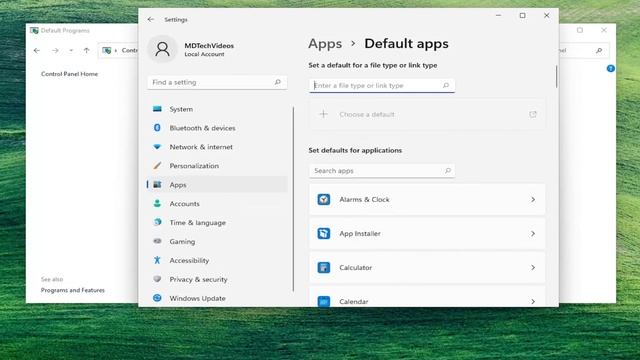Click the Apps icon in sidebar
The height and width of the screenshot is (360, 640).
point(157,184)
